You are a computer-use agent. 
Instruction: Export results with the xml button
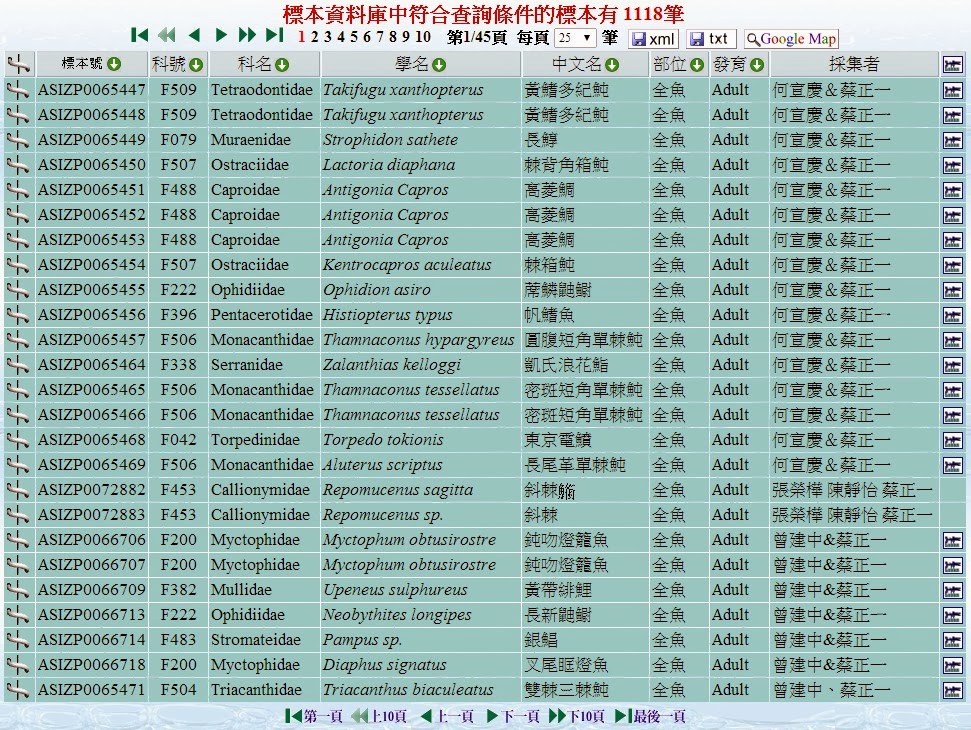(653, 39)
